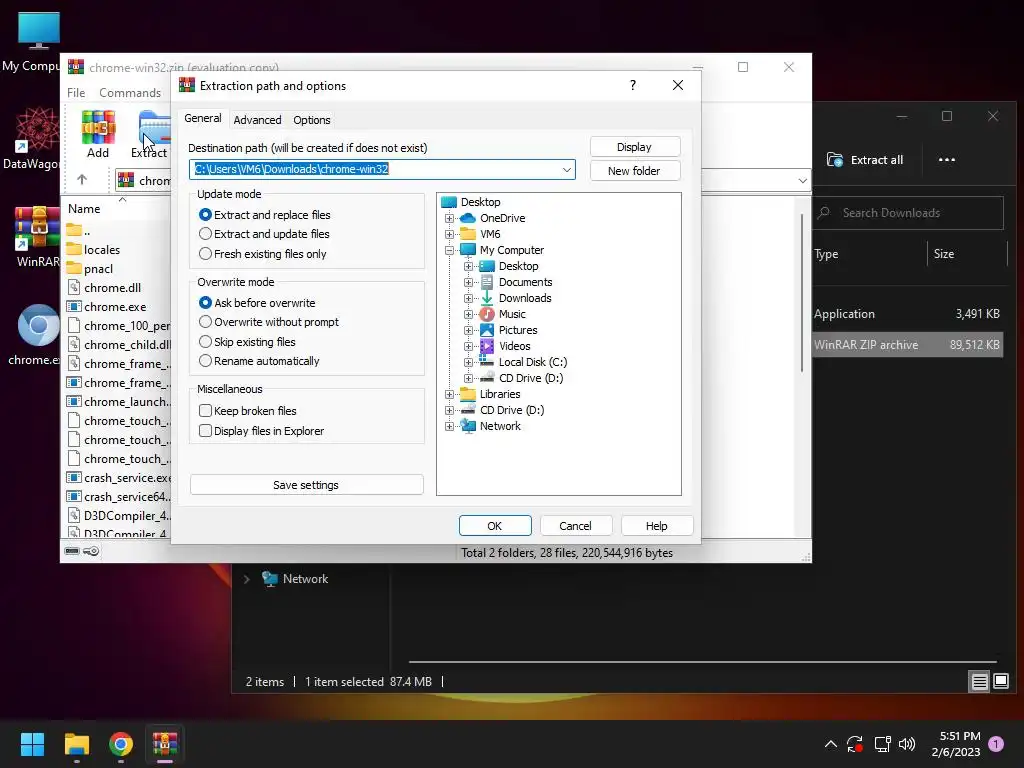This screenshot has width=1024, height=768.
Task: Open the Destination path dropdown
Action: 567,170
